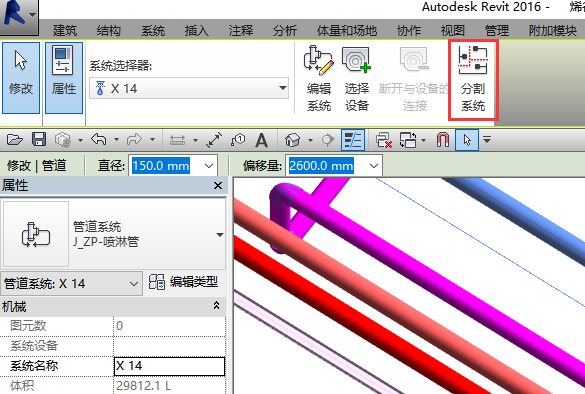Click the Open folder icon
The width and height of the screenshot is (585, 394).
pyautogui.click(x=15, y=140)
